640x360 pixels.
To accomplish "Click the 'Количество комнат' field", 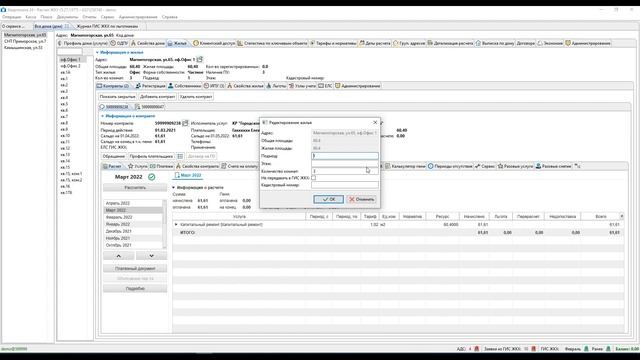I will tap(345, 171).
